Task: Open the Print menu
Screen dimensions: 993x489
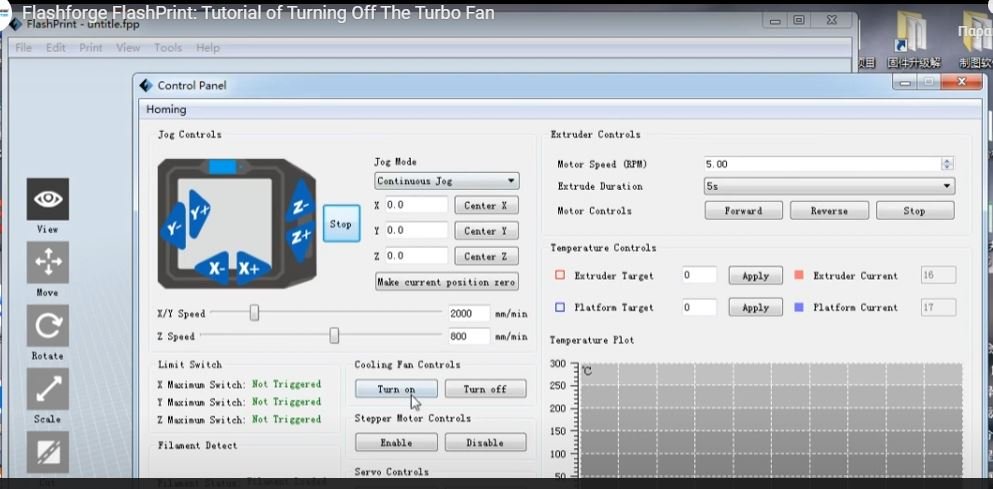Action: 91,48
